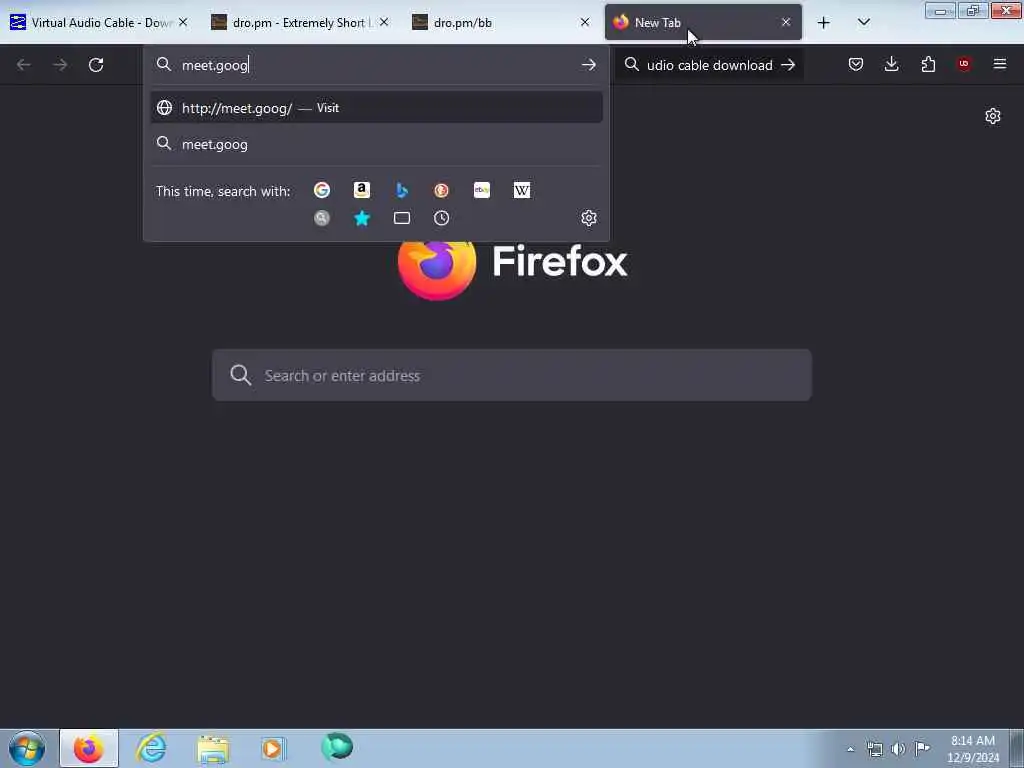Open a new tab with plus button
Viewport: 1024px width, 768px height.
click(824, 23)
